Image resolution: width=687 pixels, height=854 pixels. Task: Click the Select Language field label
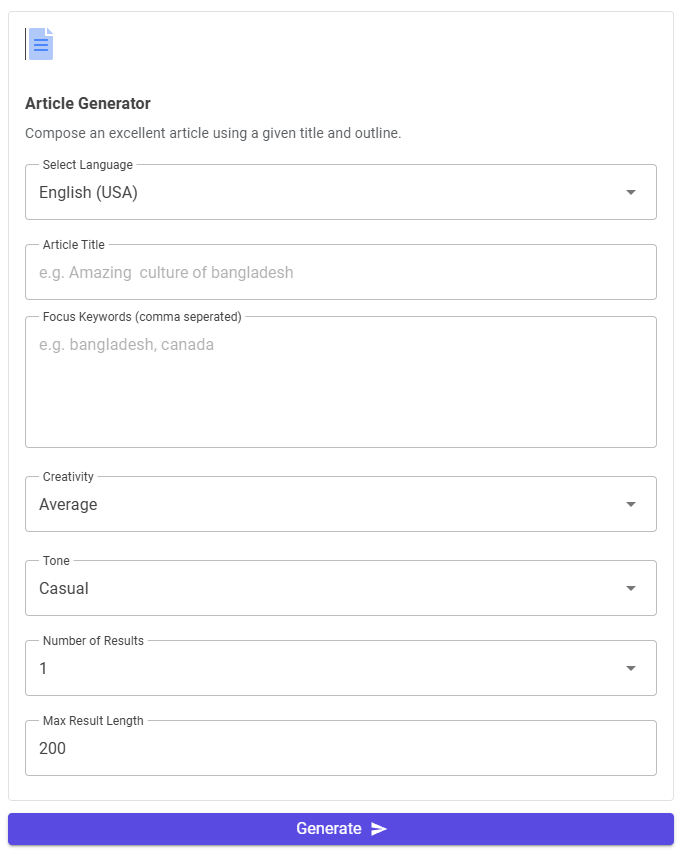coord(87,165)
